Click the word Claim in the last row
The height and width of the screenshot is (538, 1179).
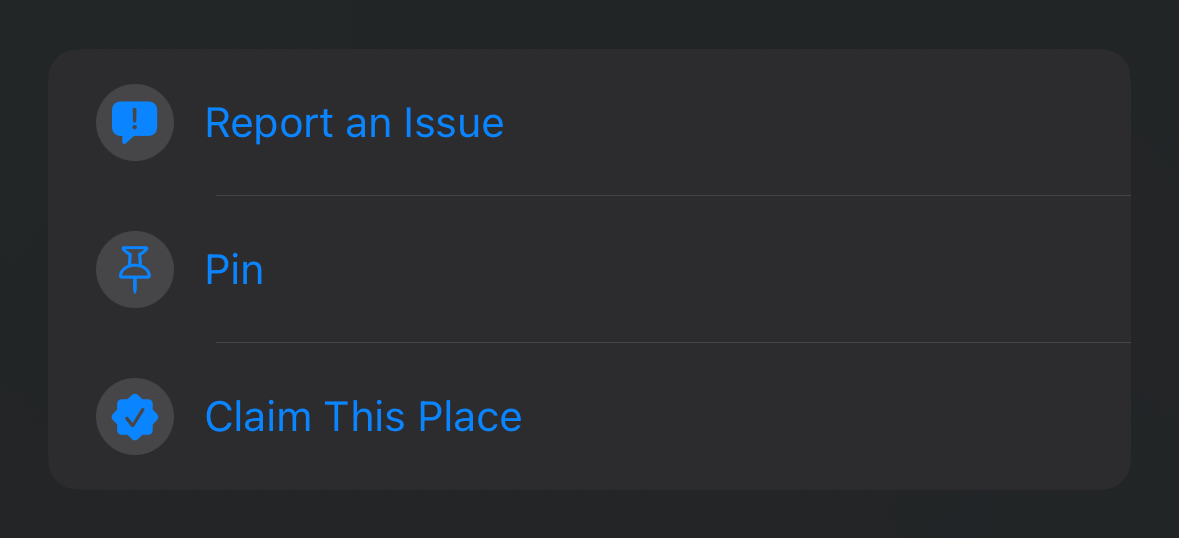pos(258,416)
